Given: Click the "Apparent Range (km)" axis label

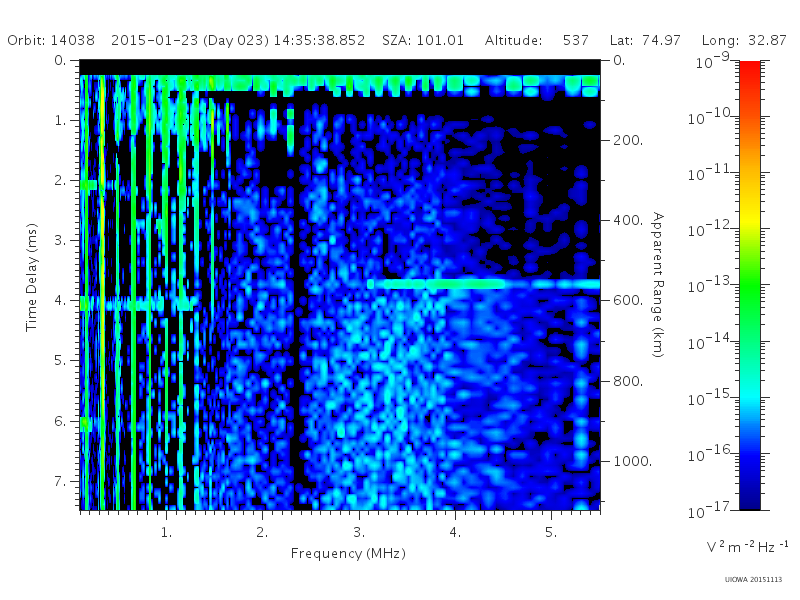Looking at the screenshot, I should click(x=658, y=285).
